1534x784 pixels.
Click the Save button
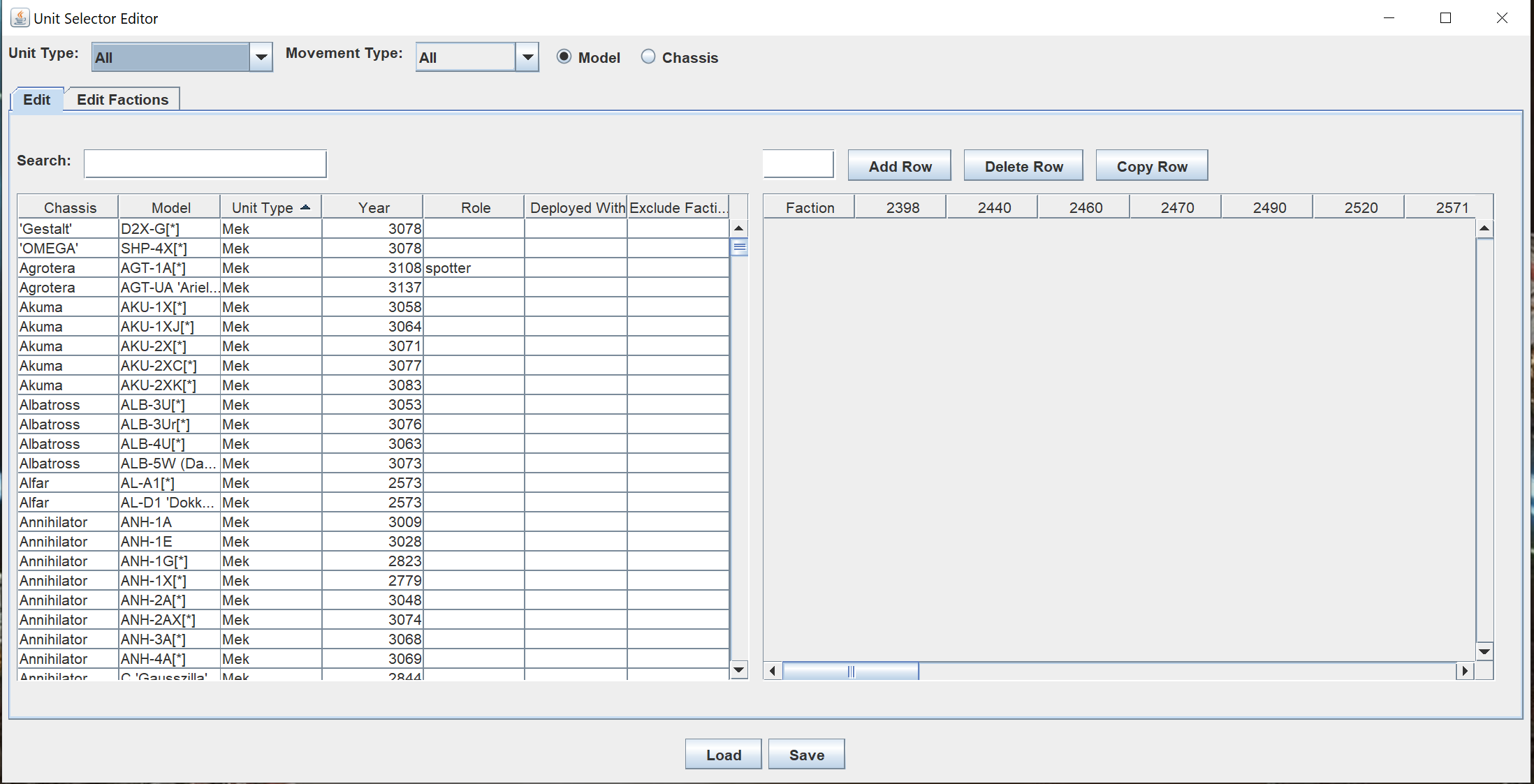[806, 754]
